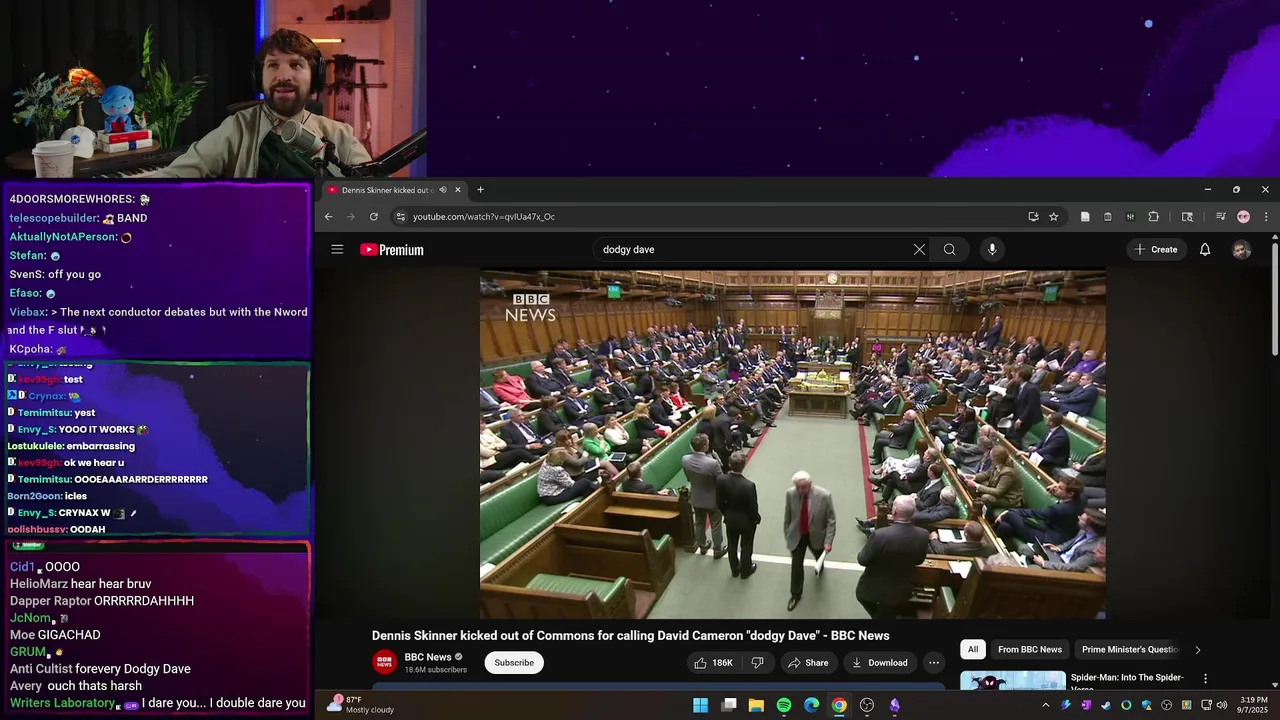
Task: Open File Explorer from the taskbar
Action: click(756, 705)
